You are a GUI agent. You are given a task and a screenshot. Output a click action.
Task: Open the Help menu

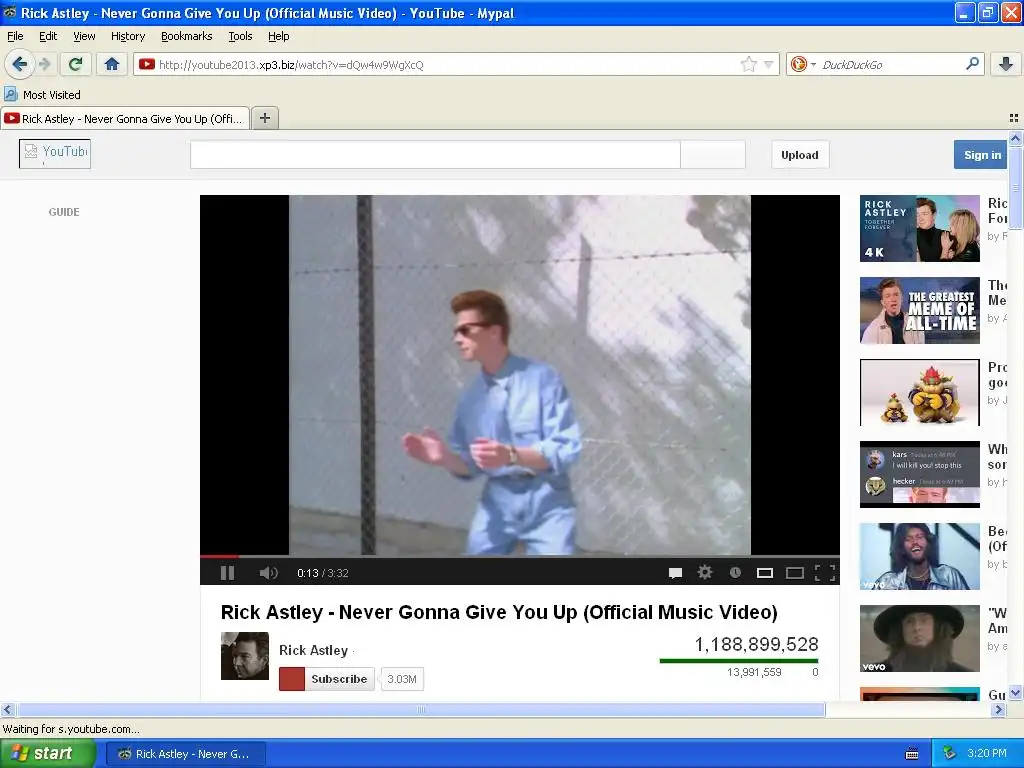[x=278, y=36]
